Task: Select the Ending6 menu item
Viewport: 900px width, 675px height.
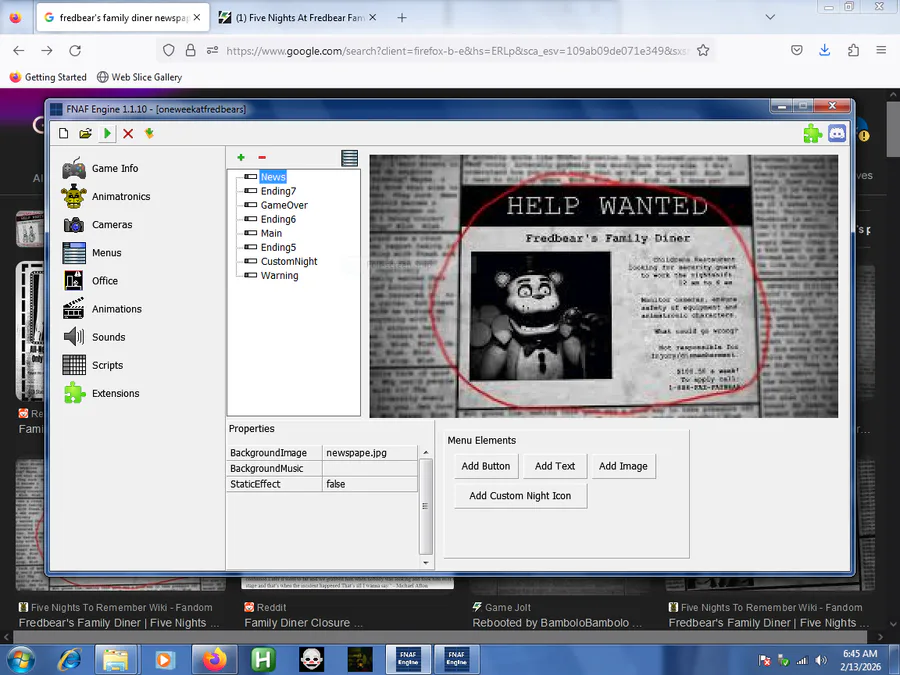Action: pyautogui.click(x=278, y=219)
